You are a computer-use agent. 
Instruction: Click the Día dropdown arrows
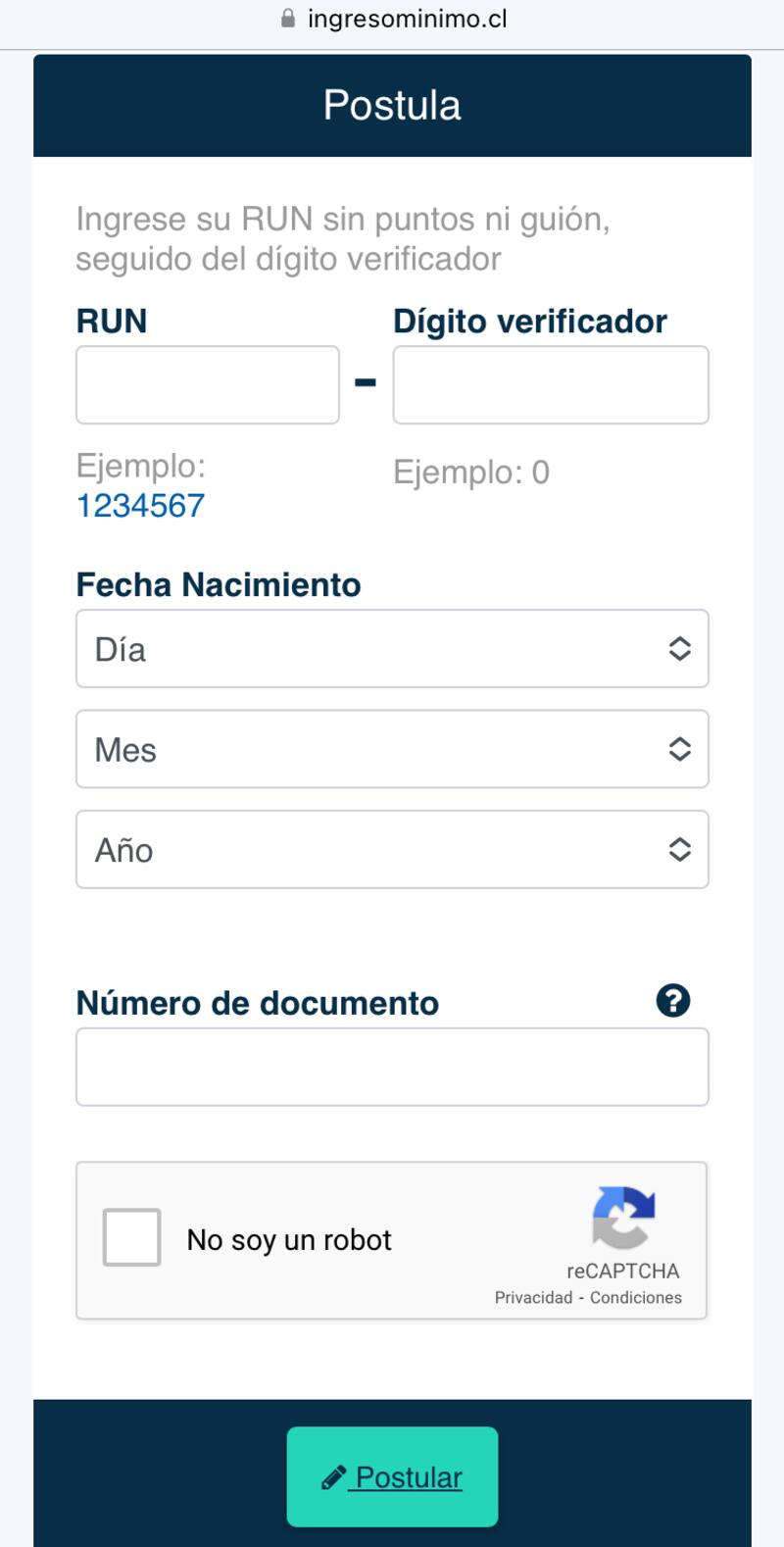[679, 649]
